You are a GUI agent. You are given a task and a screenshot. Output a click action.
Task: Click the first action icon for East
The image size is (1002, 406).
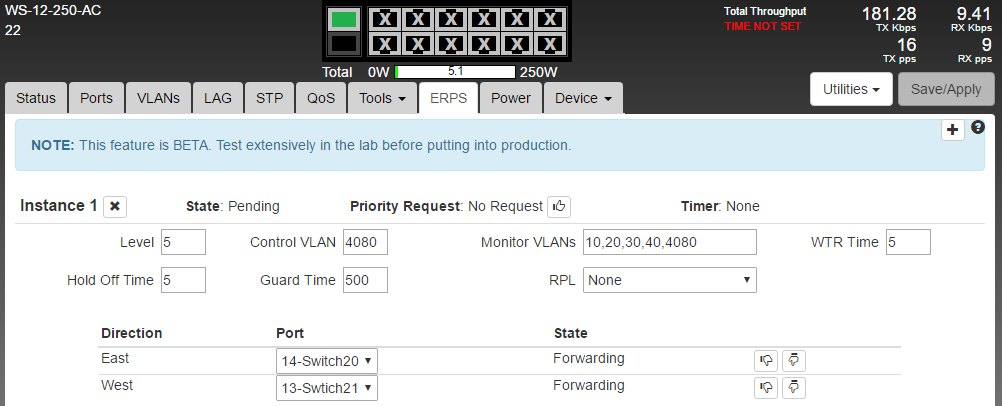[766, 360]
